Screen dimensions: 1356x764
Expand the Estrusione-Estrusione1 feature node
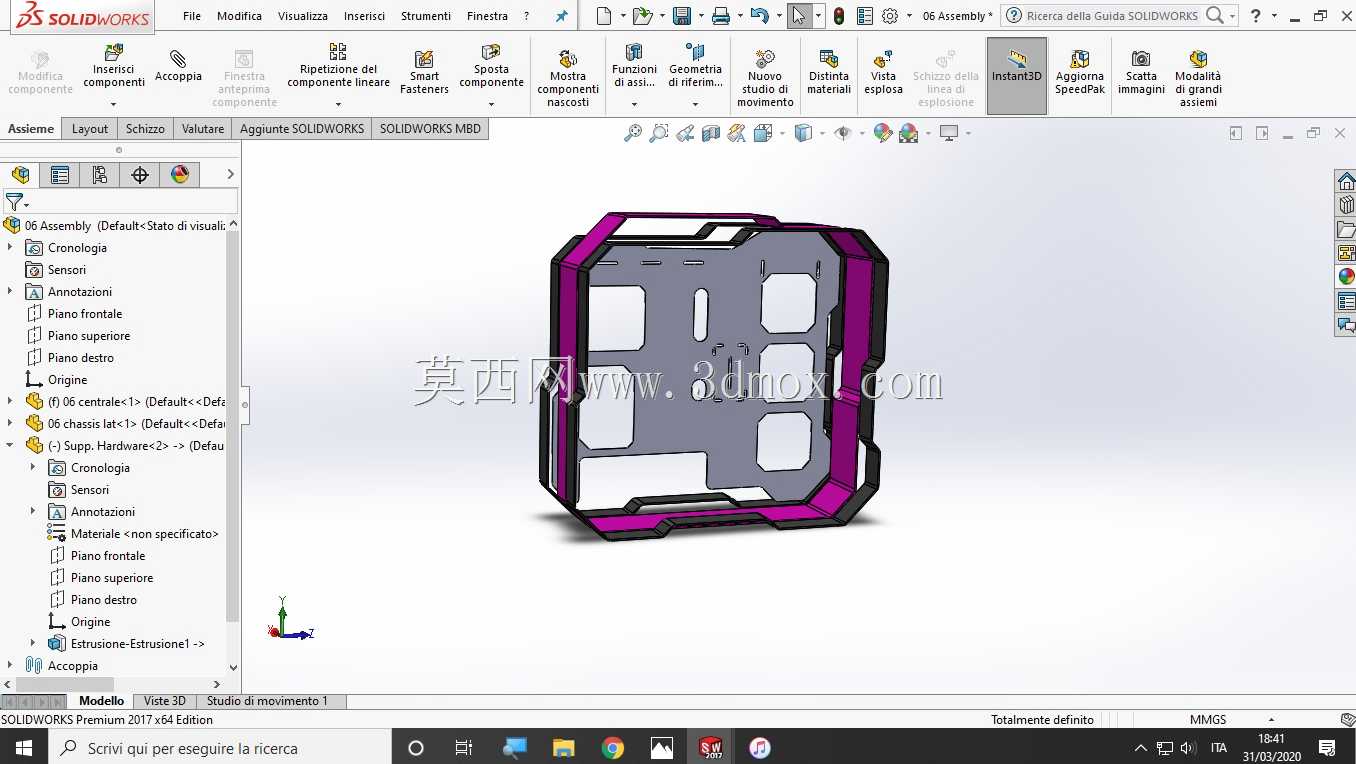[x=33, y=644]
